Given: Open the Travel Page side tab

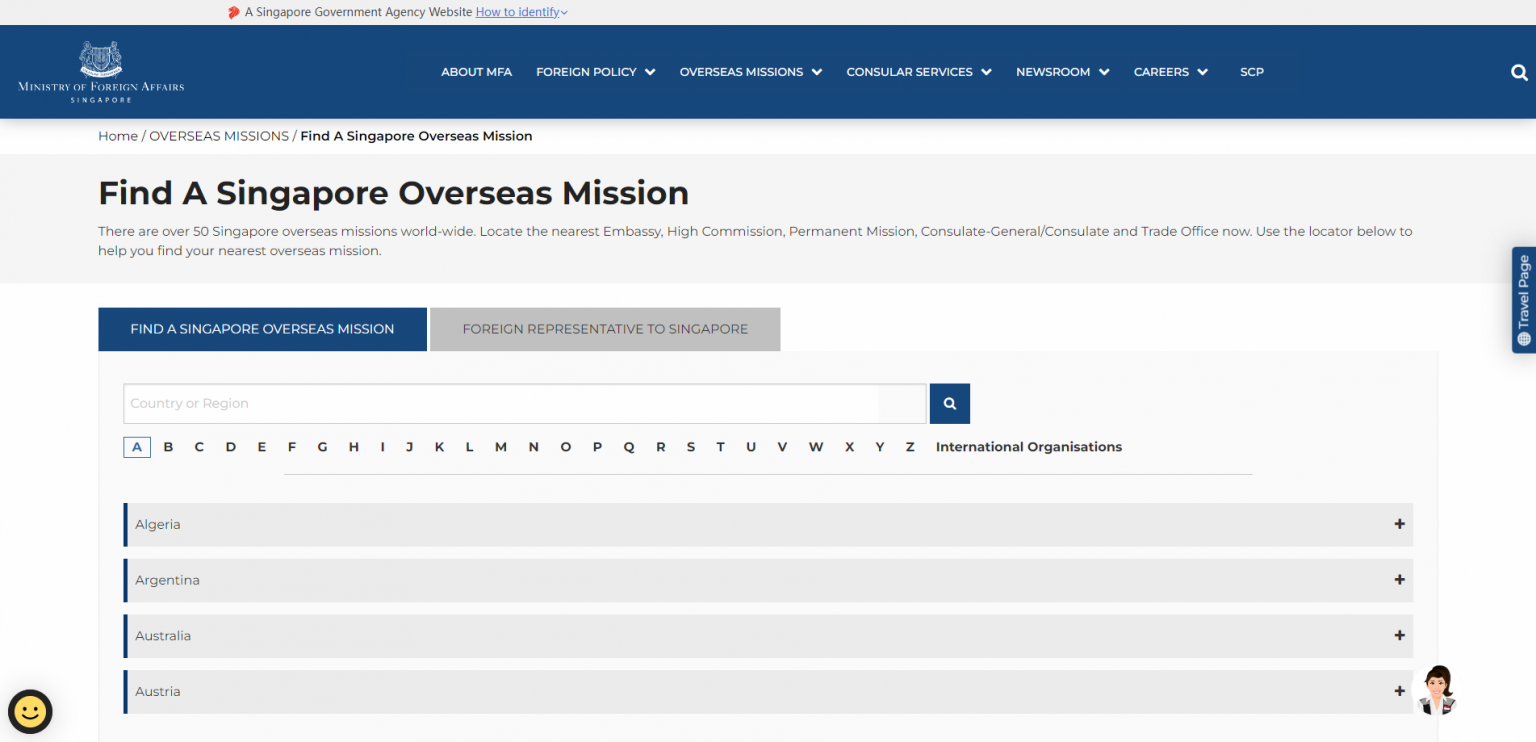Looking at the screenshot, I should [x=1523, y=300].
